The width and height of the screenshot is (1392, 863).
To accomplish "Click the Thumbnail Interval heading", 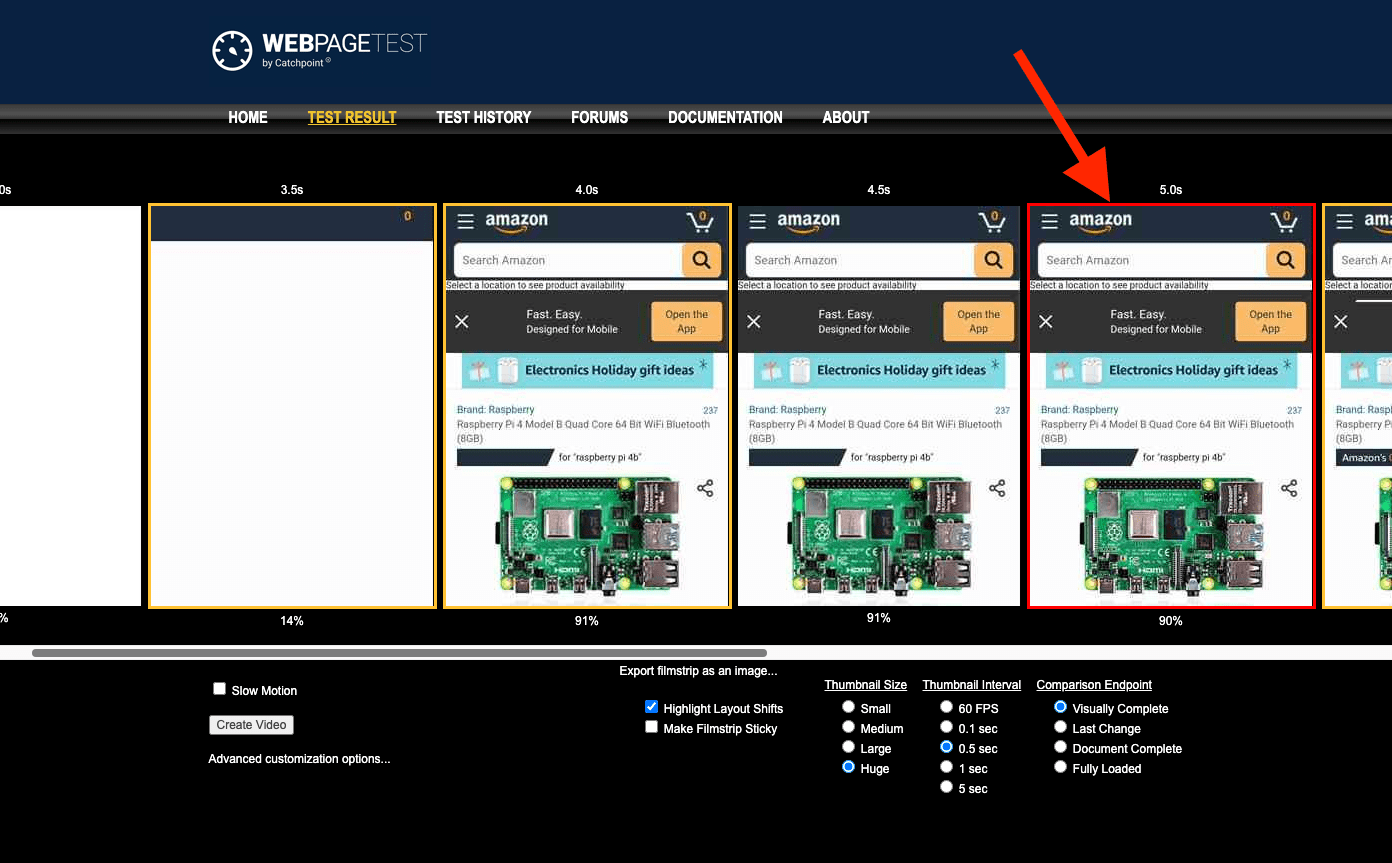I will (972, 685).
